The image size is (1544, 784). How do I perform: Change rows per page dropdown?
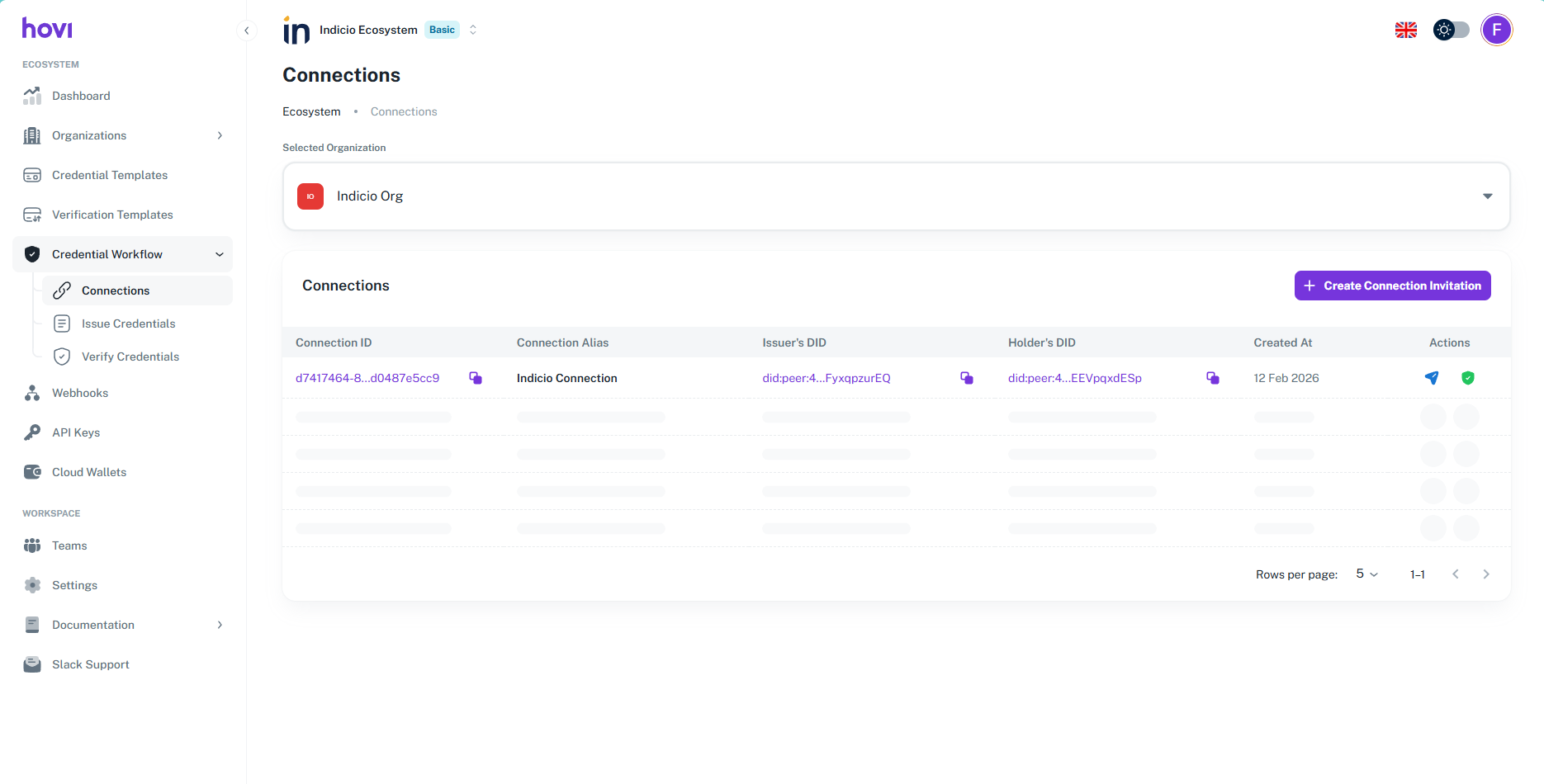point(1366,574)
